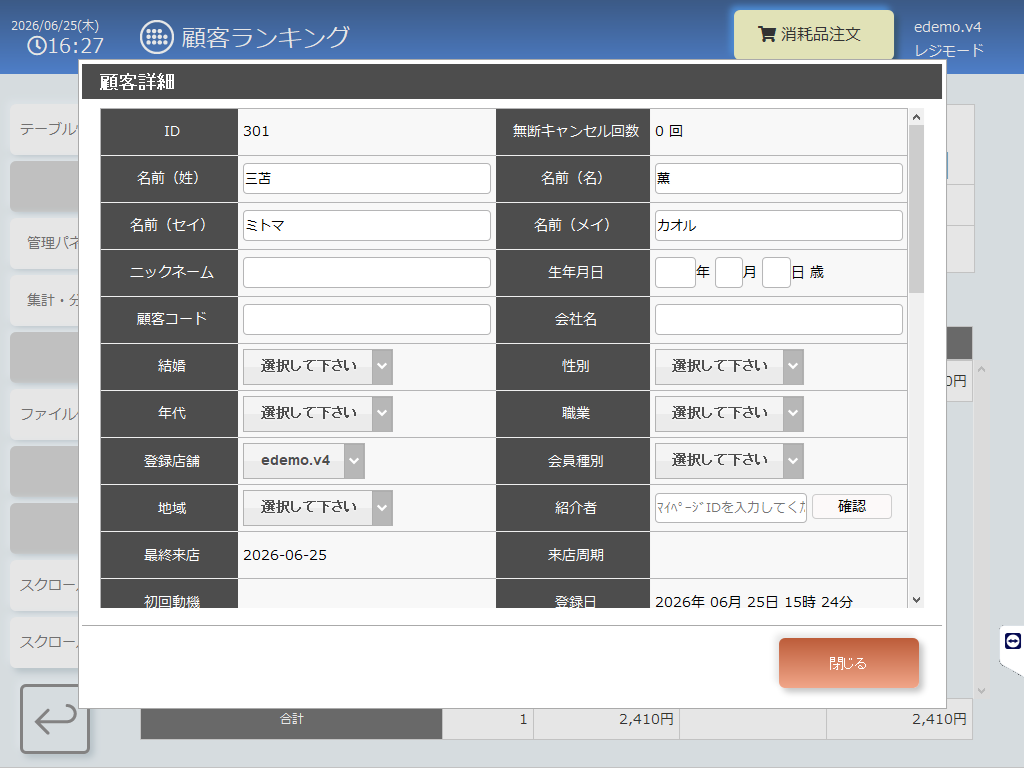Open the 地域 dropdown
The image size is (1024, 768).
317,507
